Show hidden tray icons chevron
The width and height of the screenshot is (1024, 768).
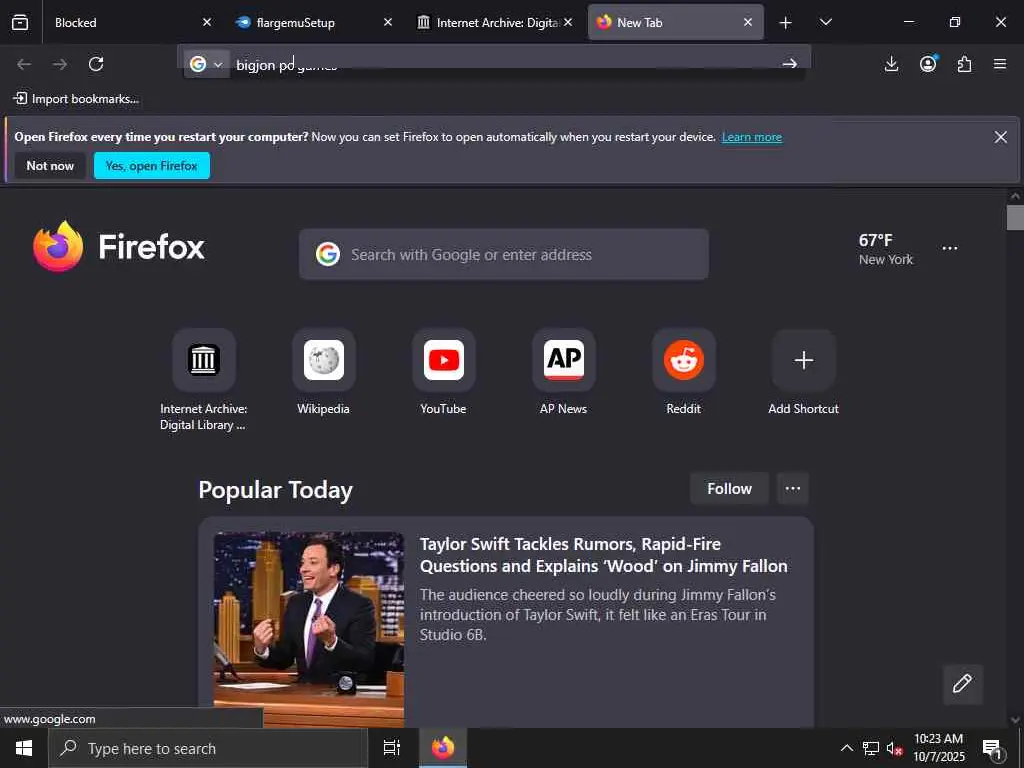[x=846, y=748]
